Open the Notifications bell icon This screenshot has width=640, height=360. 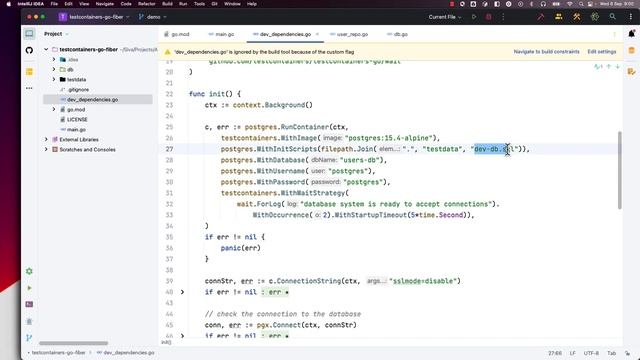[x=631, y=34]
